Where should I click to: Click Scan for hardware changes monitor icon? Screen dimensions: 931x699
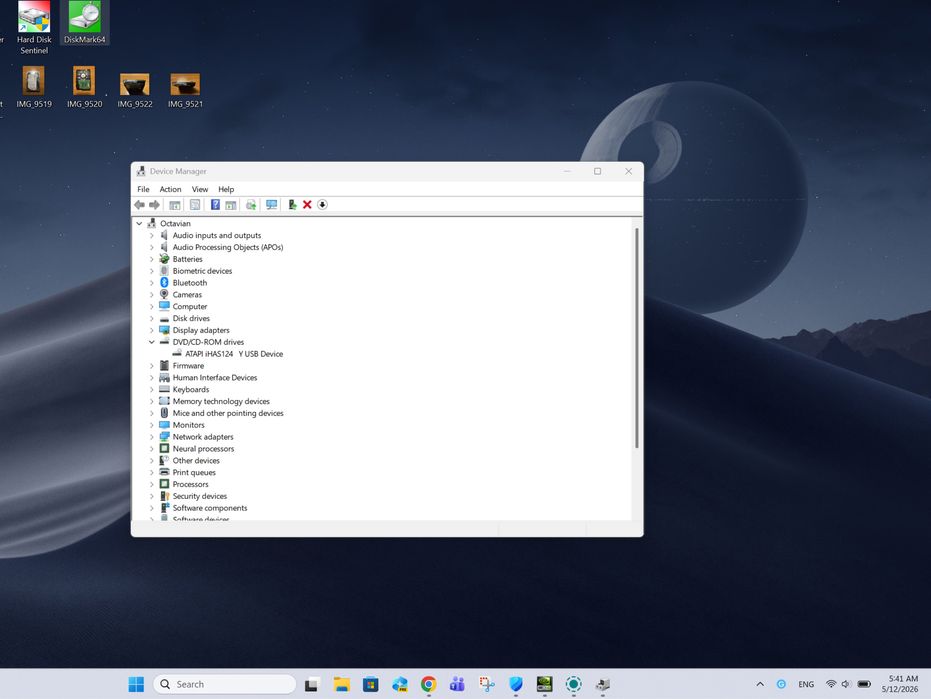click(x=271, y=205)
